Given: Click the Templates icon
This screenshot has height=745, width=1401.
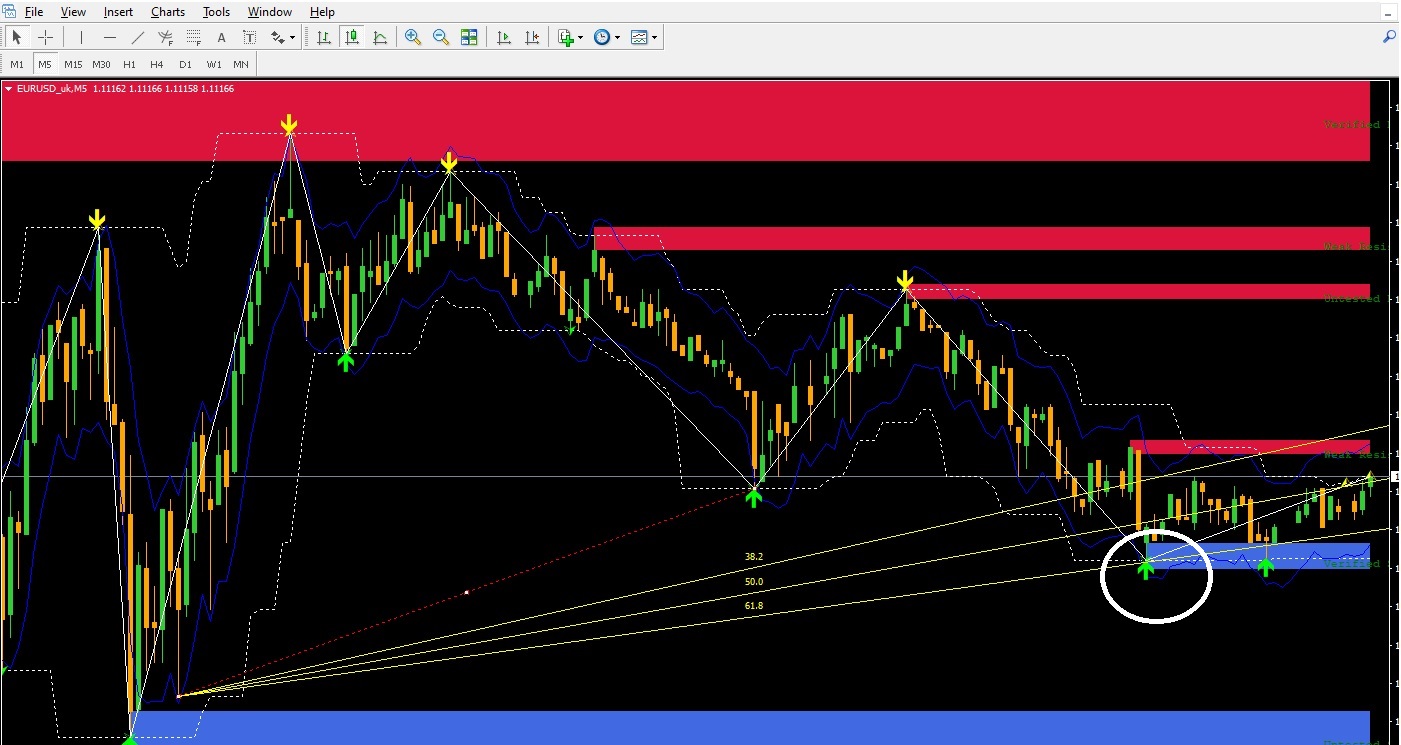Looking at the screenshot, I should point(639,37).
